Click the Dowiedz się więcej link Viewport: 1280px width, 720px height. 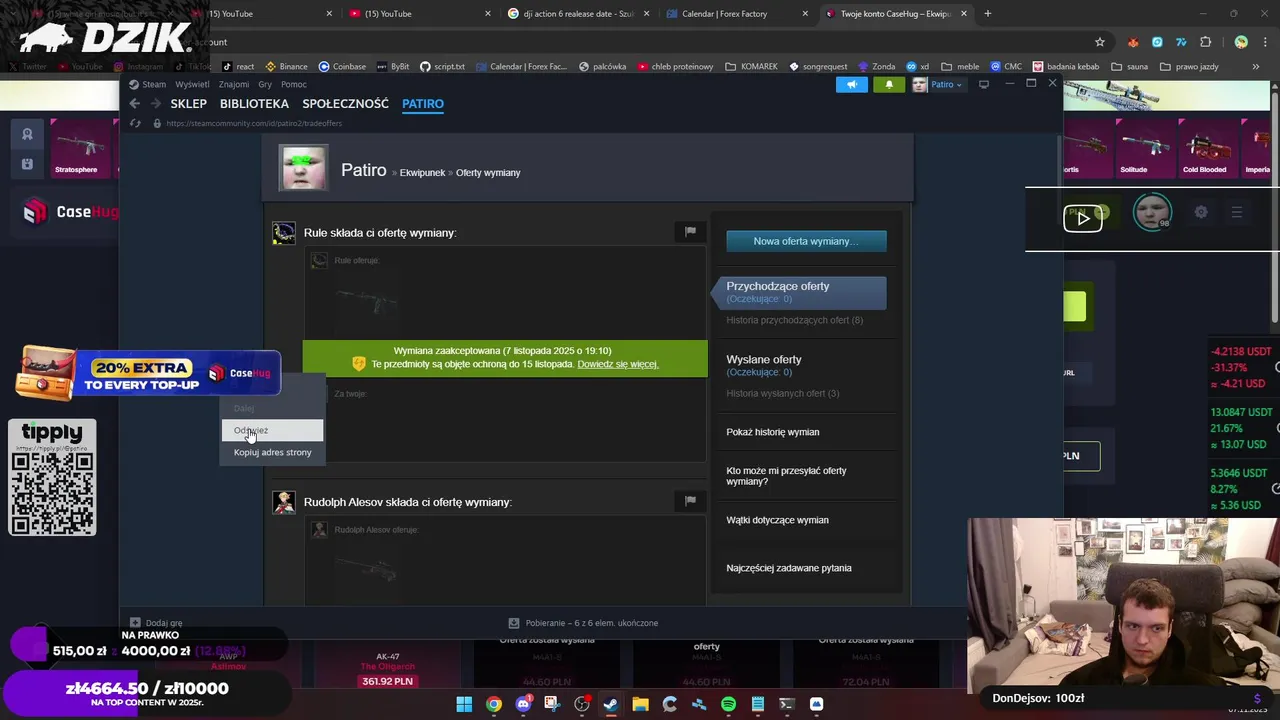coord(617,364)
